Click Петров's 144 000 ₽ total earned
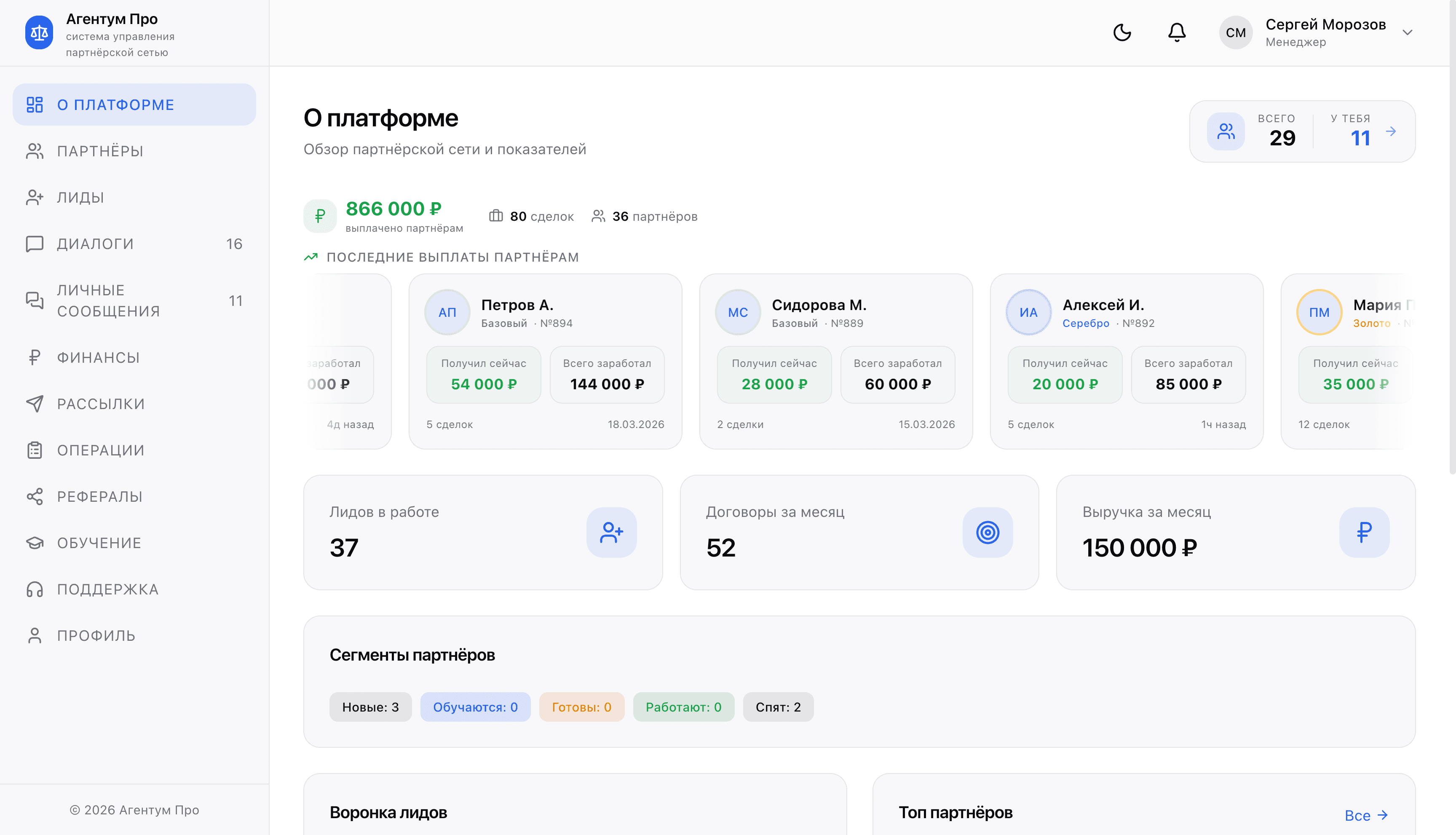 point(607,384)
